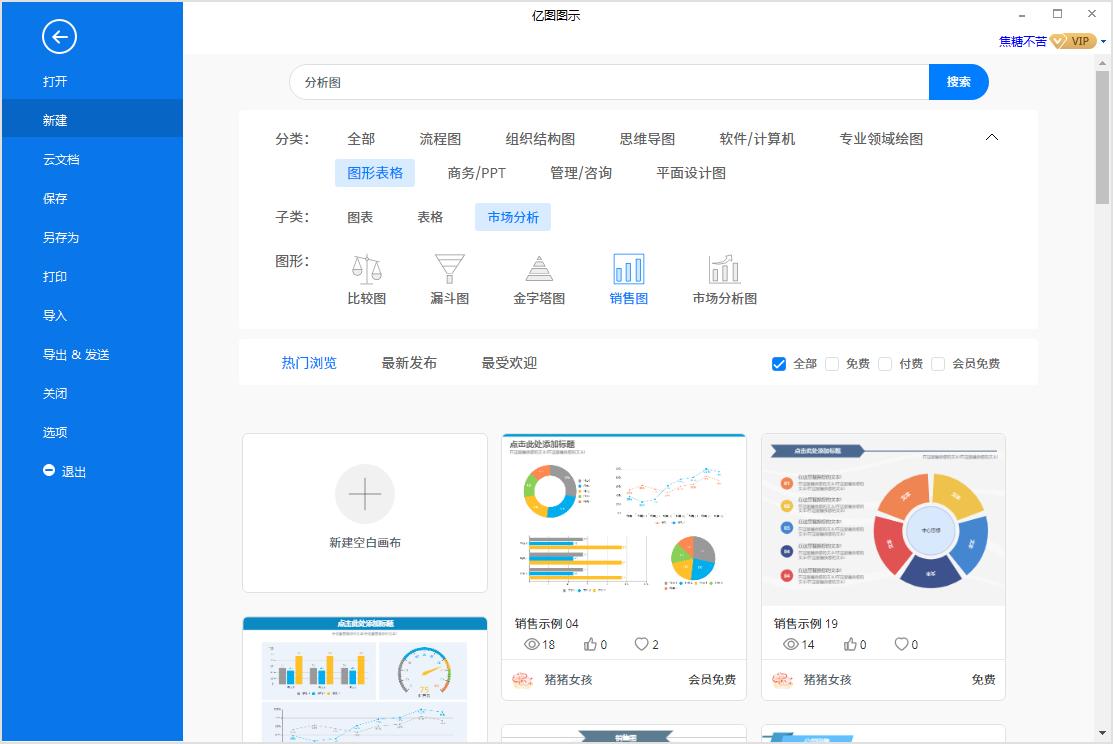Select the 销售图 sales chart icon
1113x744 pixels.
click(628, 270)
